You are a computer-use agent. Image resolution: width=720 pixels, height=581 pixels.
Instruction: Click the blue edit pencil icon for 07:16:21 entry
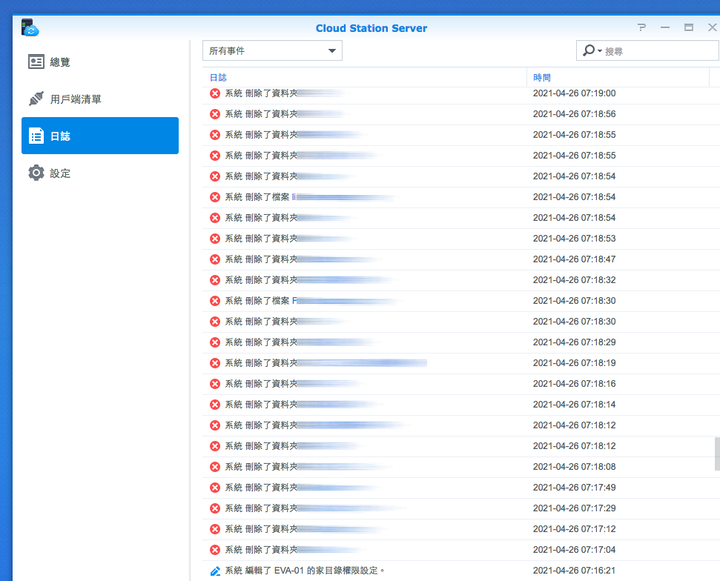tap(215, 571)
